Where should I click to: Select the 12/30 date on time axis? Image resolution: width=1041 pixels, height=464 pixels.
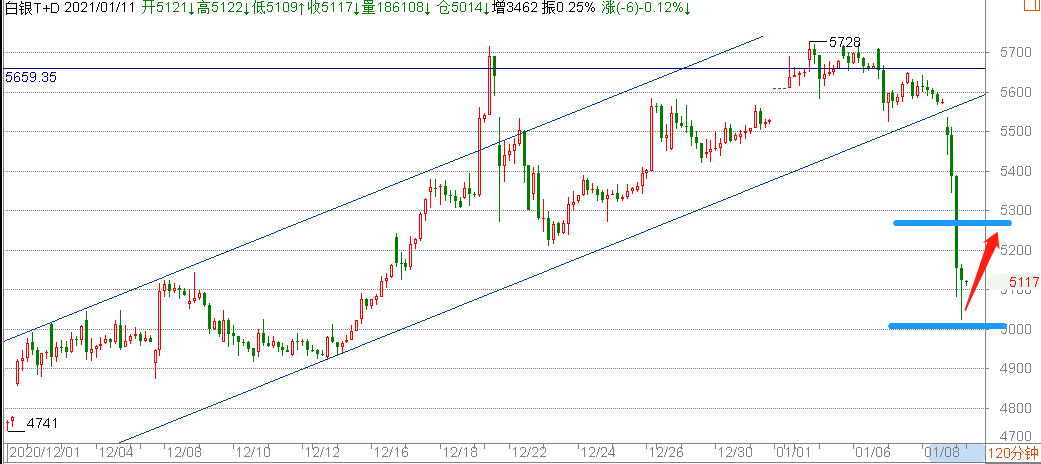point(736,454)
